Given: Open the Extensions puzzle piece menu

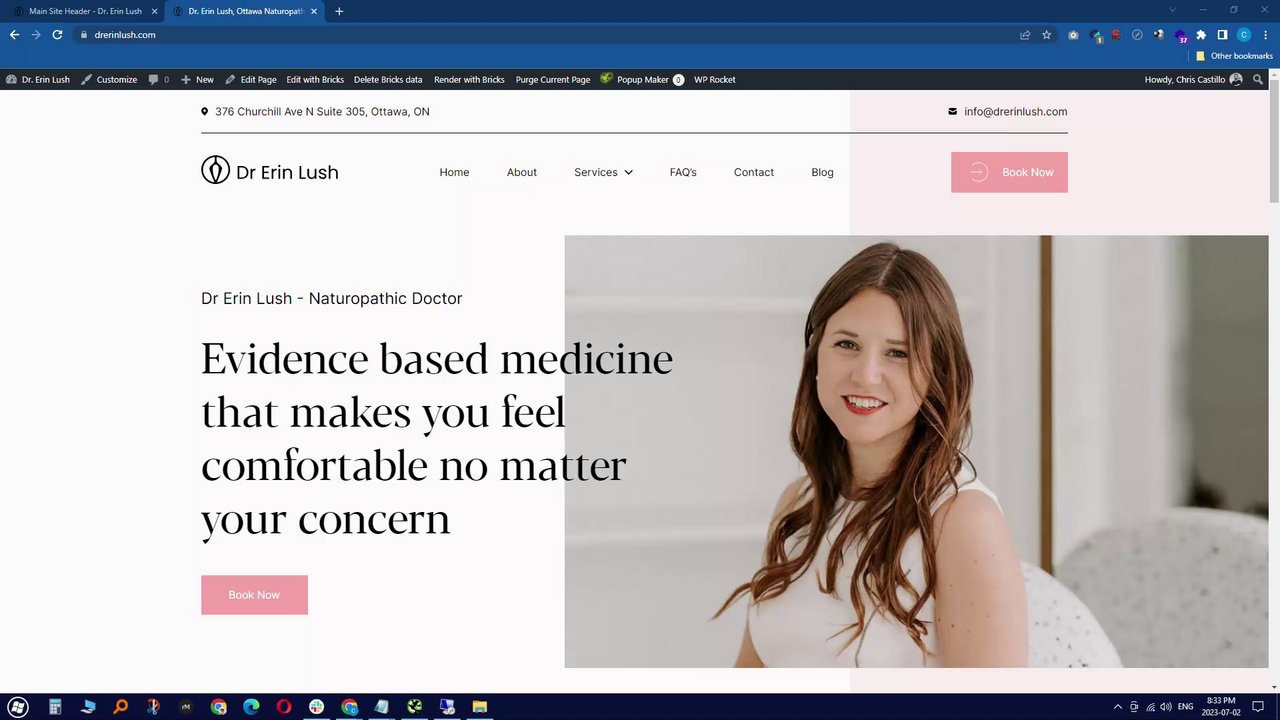Looking at the screenshot, I should pyautogui.click(x=1201, y=35).
